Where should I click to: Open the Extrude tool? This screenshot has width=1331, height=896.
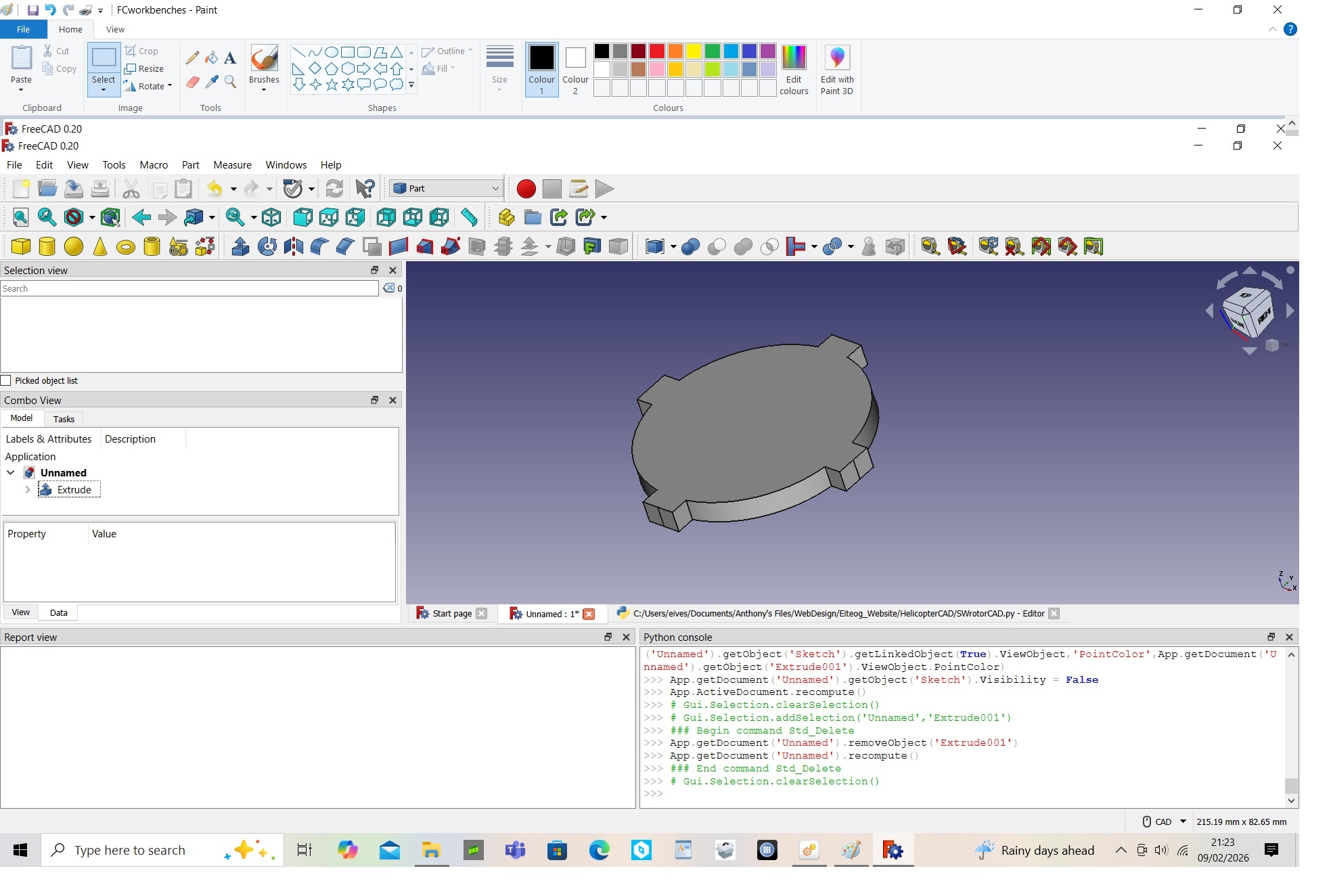(240, 246)
